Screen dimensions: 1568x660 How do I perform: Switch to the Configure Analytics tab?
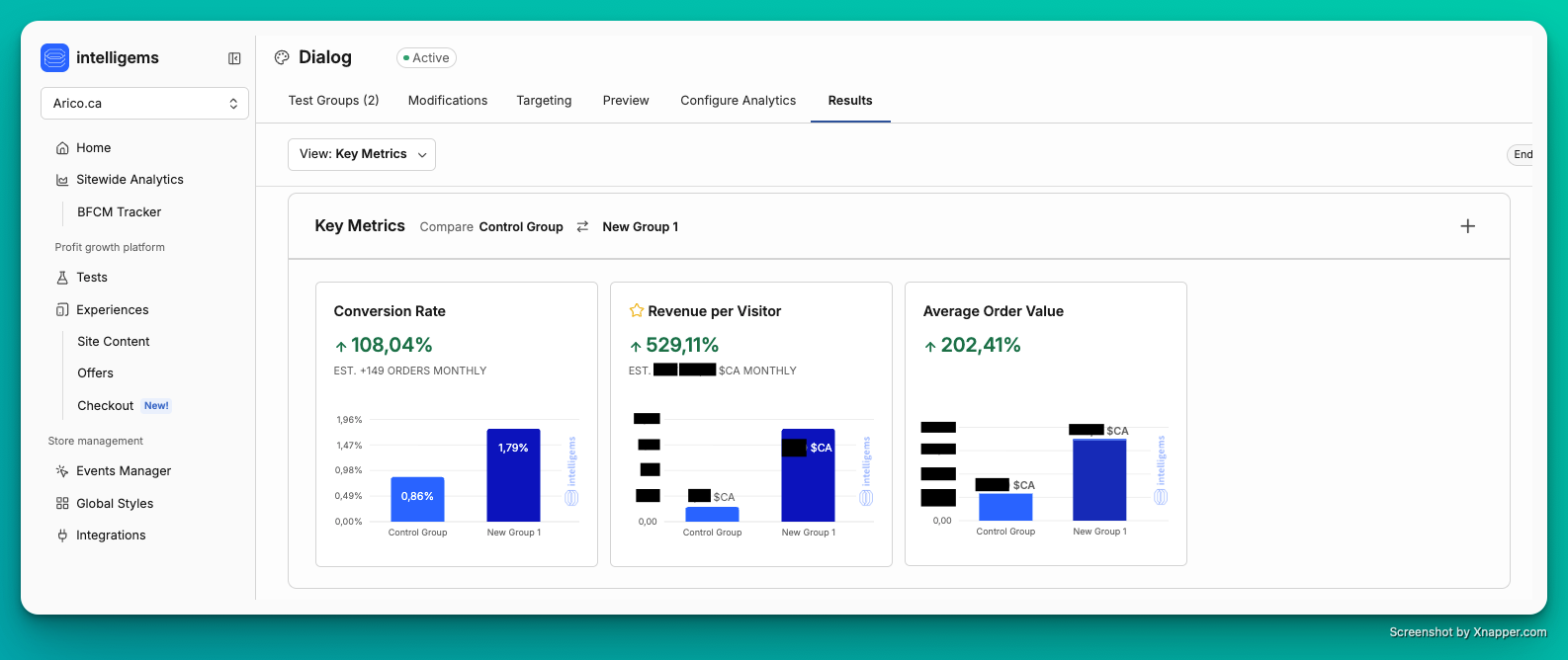[x=738, y=101]
